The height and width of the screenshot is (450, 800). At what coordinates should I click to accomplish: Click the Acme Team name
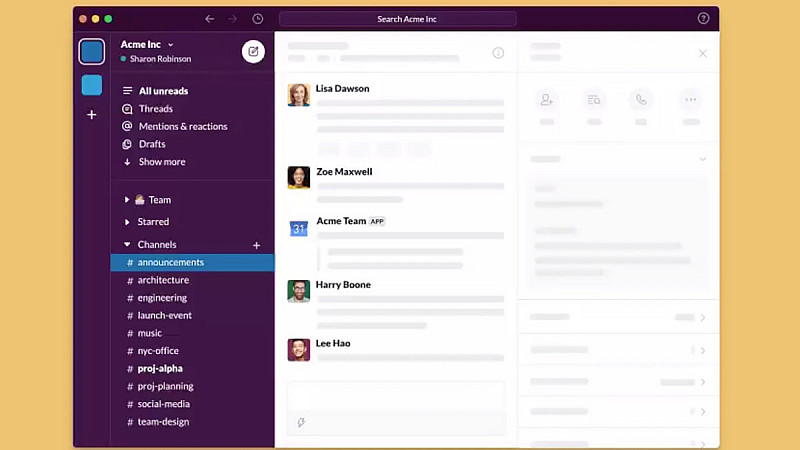(x=341, y=221)
